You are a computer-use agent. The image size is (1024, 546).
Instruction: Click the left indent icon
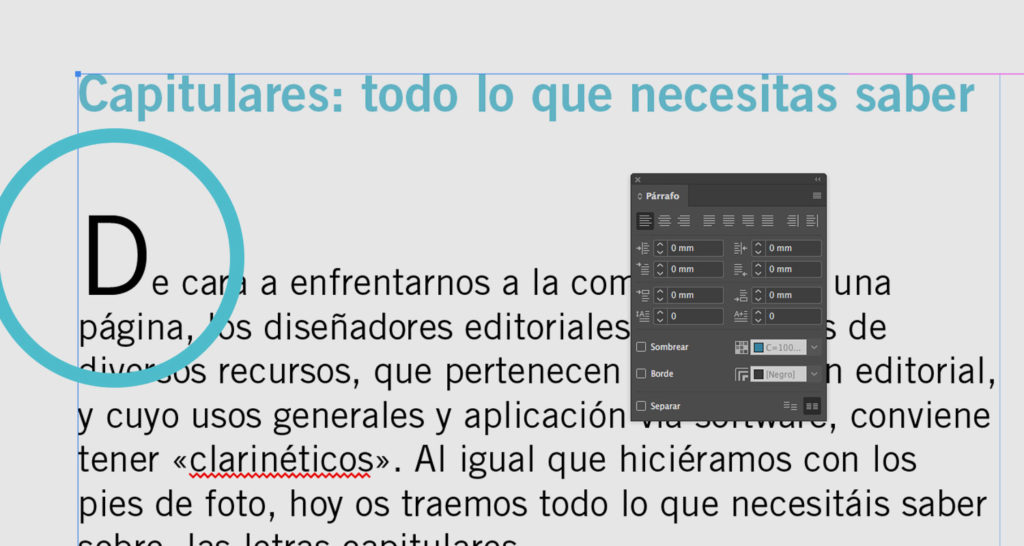coord(643,248)
